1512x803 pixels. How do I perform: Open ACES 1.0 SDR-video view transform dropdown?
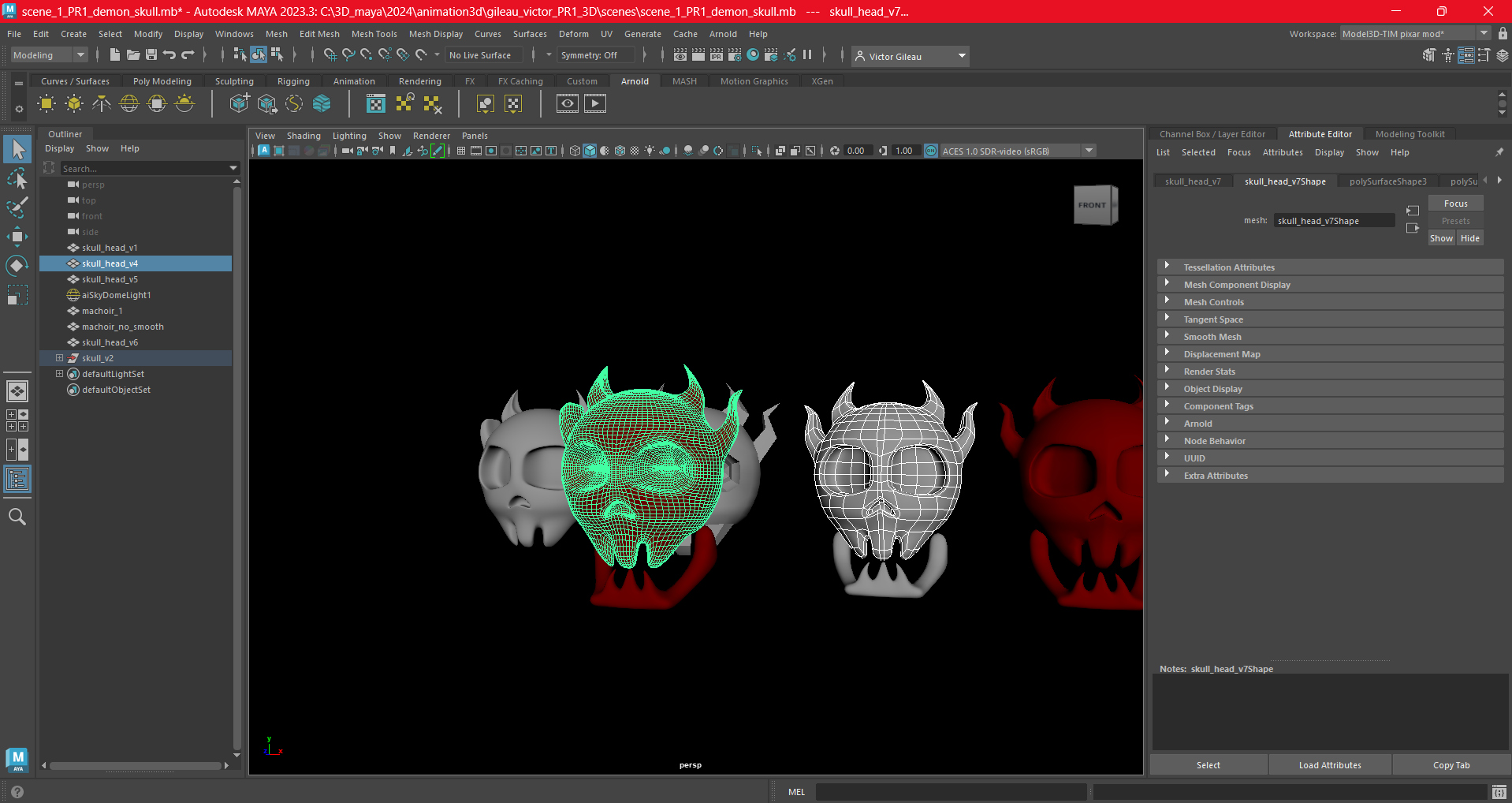click(x=1018, y=151)
